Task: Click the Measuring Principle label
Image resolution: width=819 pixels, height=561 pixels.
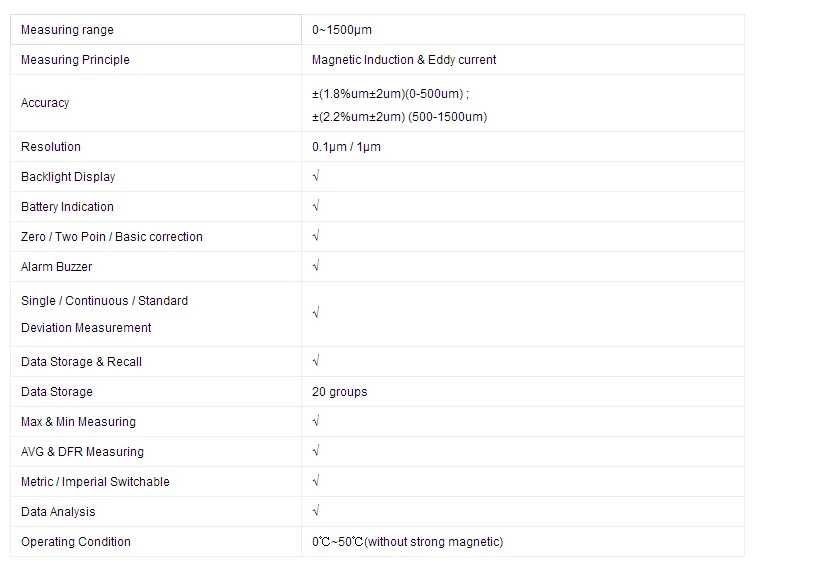Action: [75, 60]
